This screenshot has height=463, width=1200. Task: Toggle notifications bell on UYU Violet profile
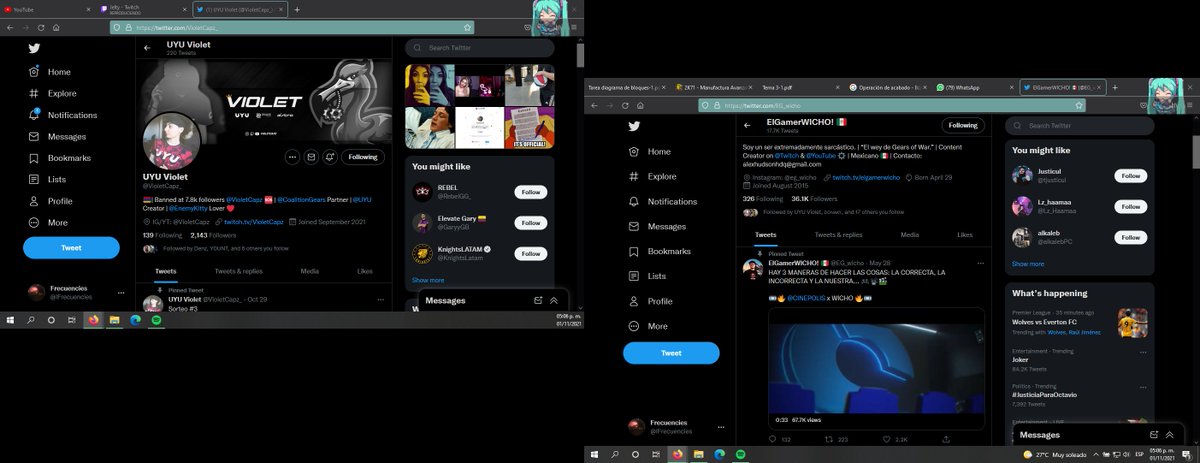pyautogui.click(x=329, y=157)
